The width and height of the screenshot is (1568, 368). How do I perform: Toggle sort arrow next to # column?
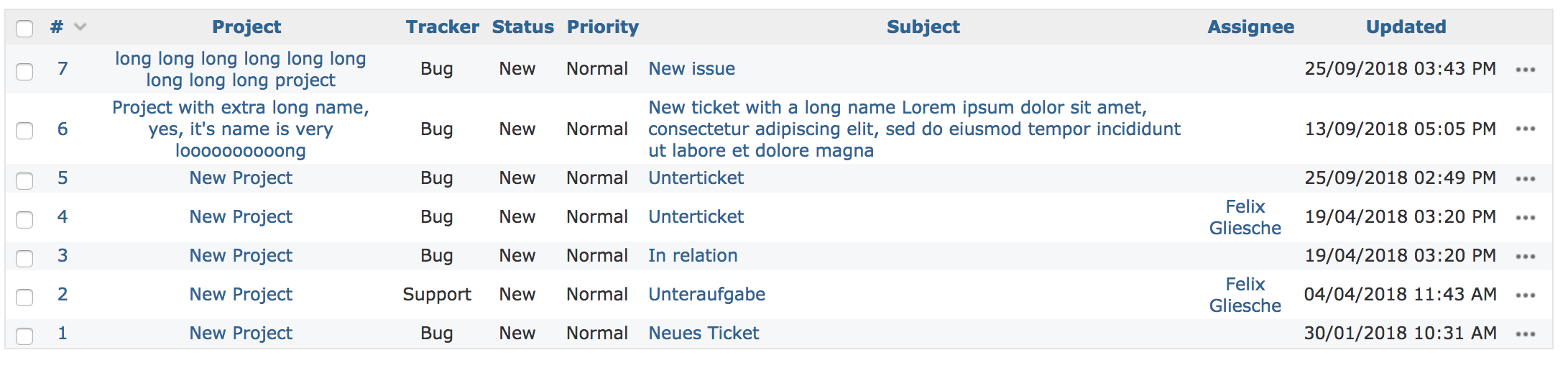coord(80,27)
